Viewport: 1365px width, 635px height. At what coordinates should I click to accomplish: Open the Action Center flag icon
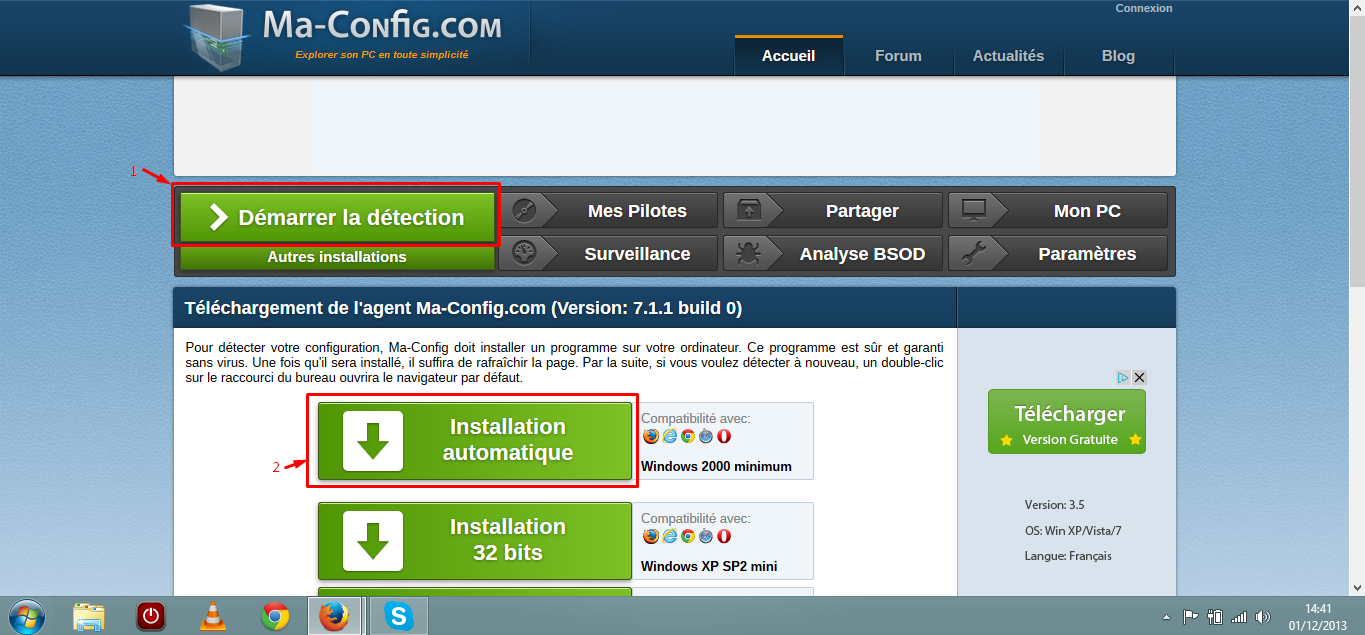[1191, 617]
